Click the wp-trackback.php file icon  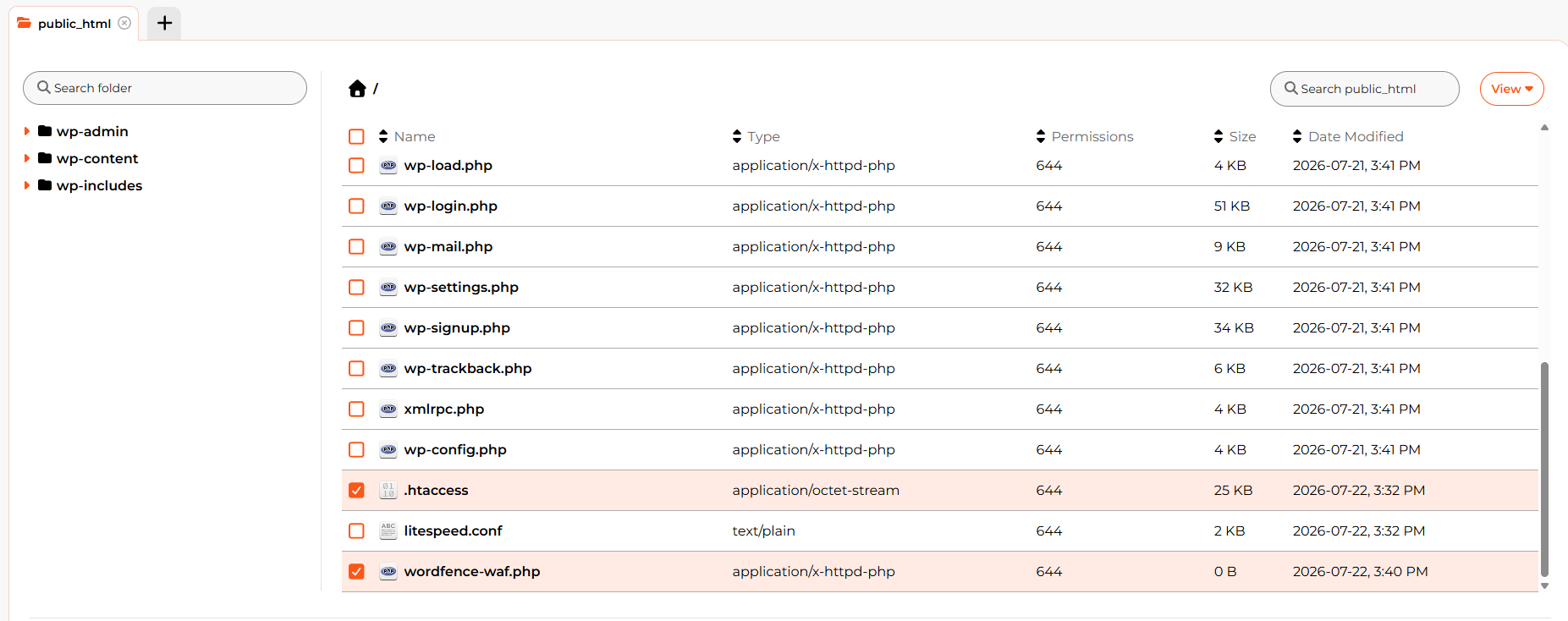pos(388,369)
